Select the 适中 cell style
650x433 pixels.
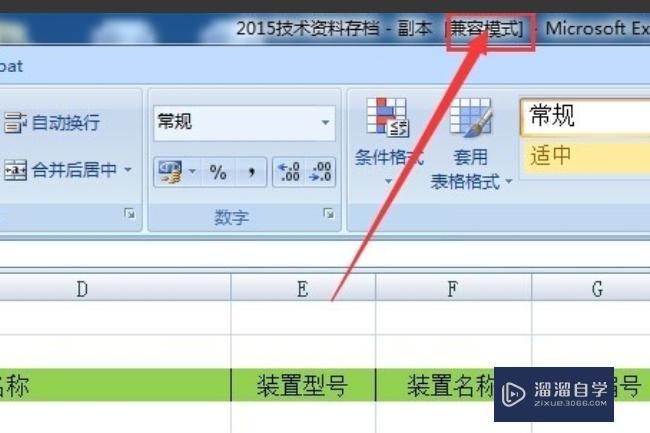pyautogui.click(x=585, y=157)
